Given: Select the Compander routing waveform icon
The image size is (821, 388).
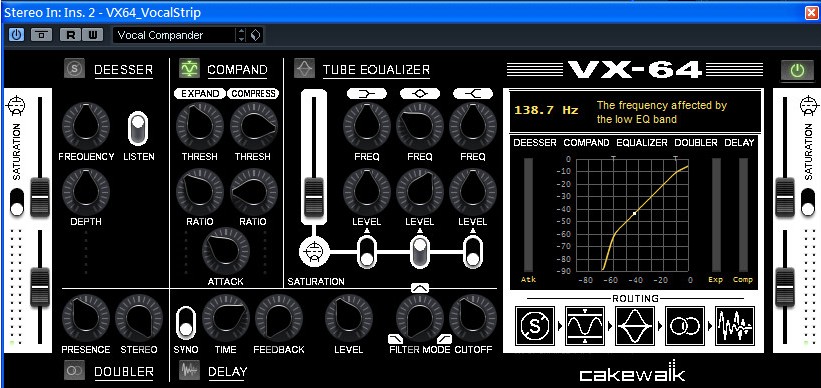Looking at the screenshot, I should tap(585, 326).
